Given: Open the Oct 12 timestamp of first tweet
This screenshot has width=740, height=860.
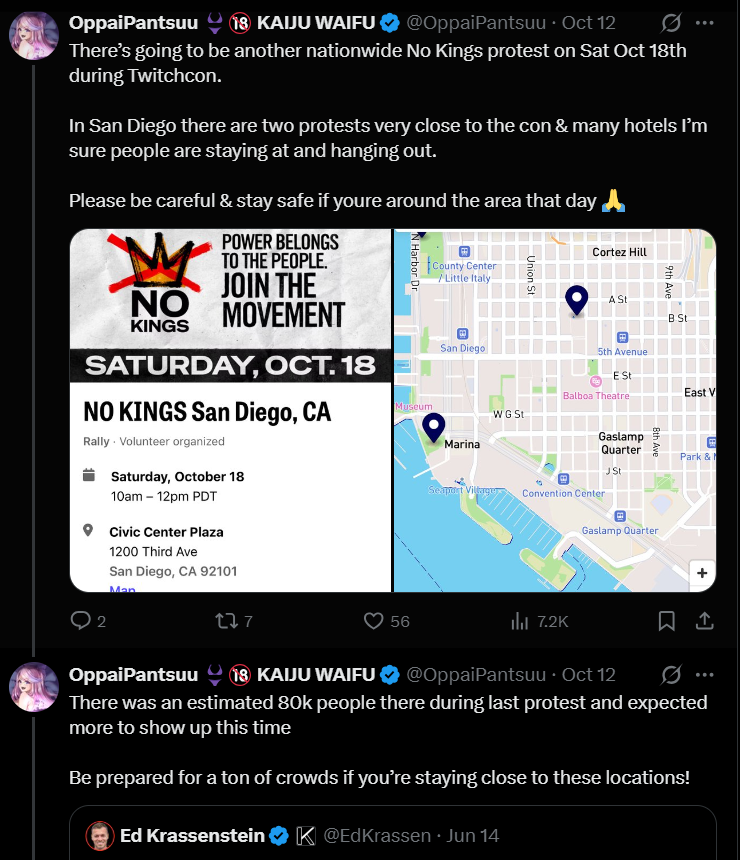Looking at the screenshot, I should point(588,22).
